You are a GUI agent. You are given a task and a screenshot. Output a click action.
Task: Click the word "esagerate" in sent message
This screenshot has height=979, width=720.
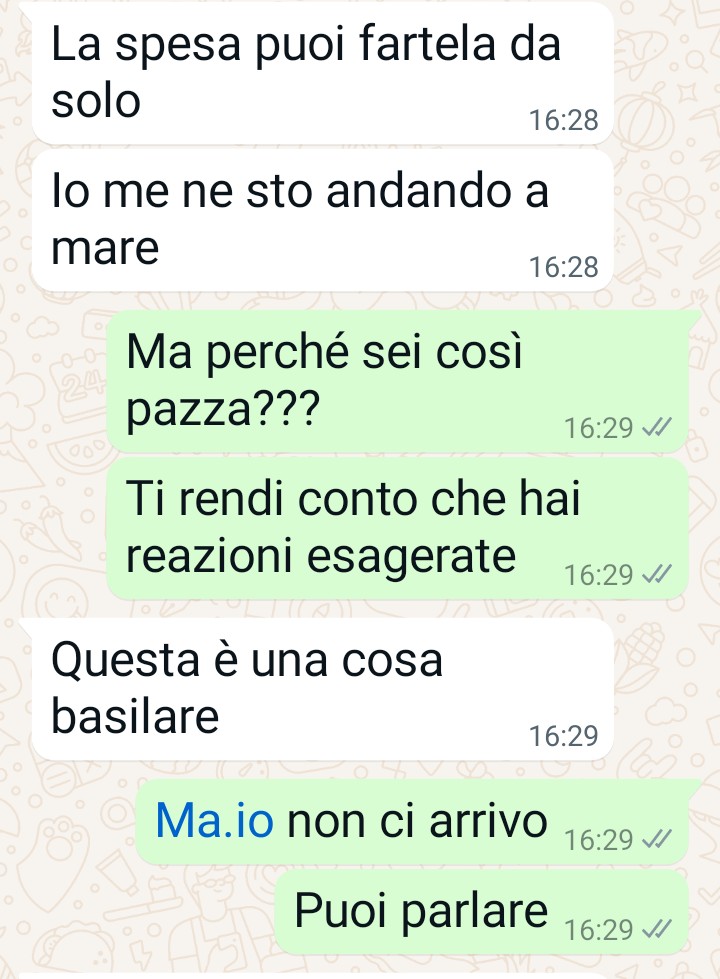(x=412, y=558)
